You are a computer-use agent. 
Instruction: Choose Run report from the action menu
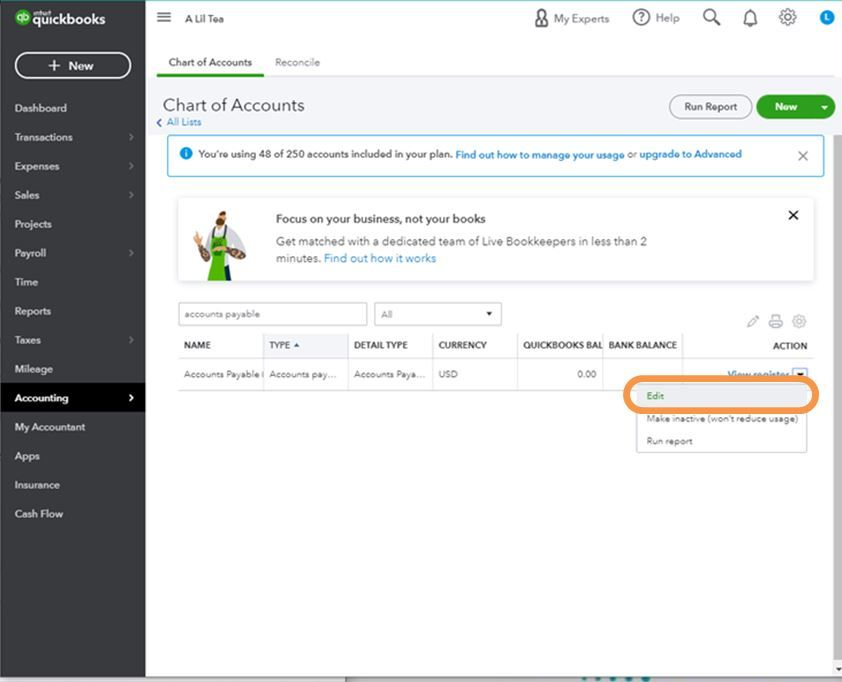[721, 441]
